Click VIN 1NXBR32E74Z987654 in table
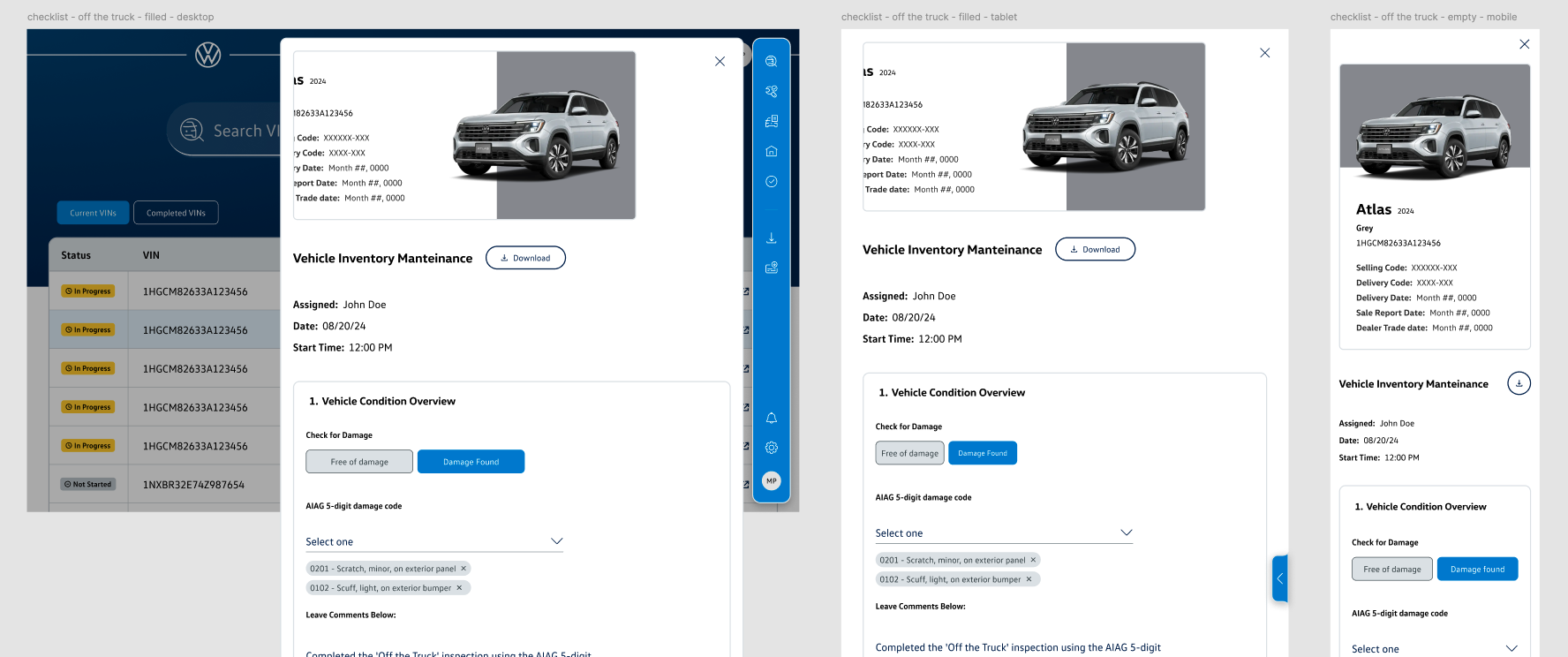Viewport: 1568px width, 657px height. [x=193, y=485]
